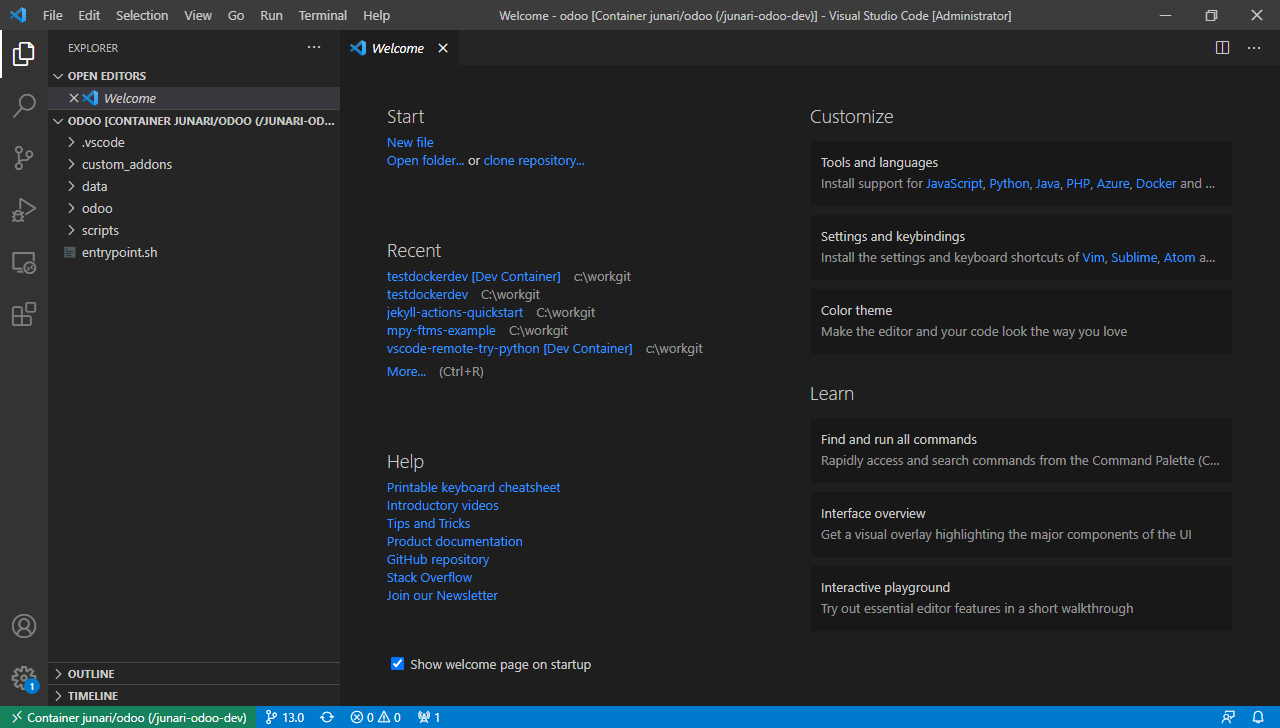Open the Stack Overflow link

(x=430, y=577)
